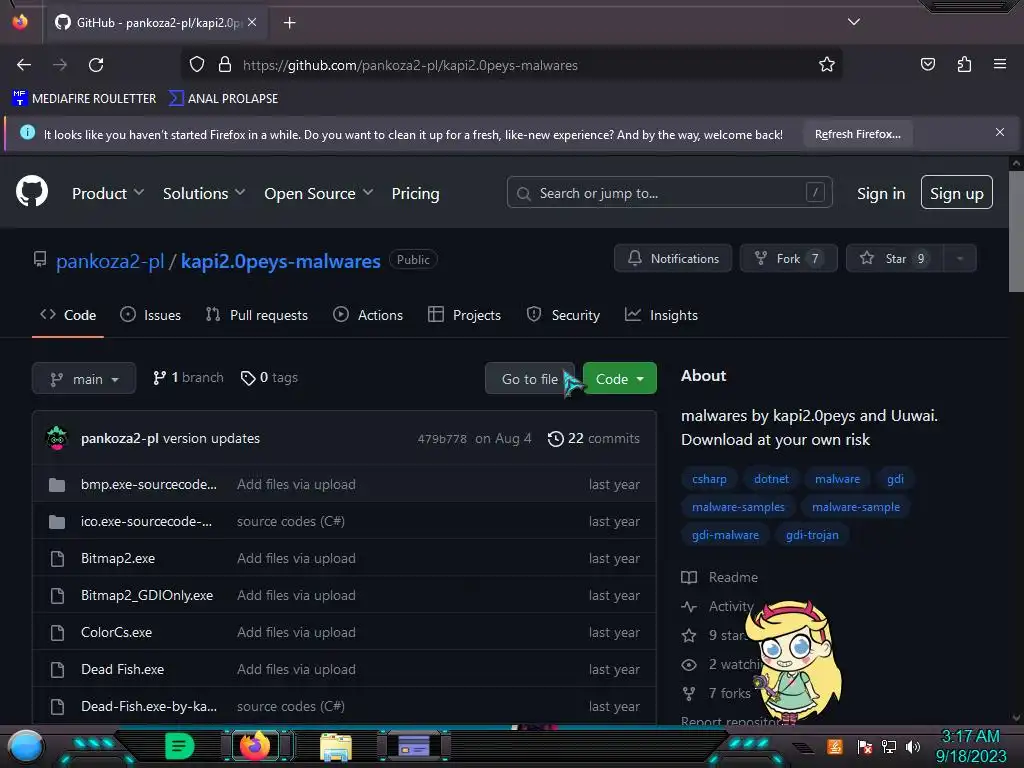Open the extensions puzzle icon
The width and height of the screenshot is (1024, 768).
964,64
